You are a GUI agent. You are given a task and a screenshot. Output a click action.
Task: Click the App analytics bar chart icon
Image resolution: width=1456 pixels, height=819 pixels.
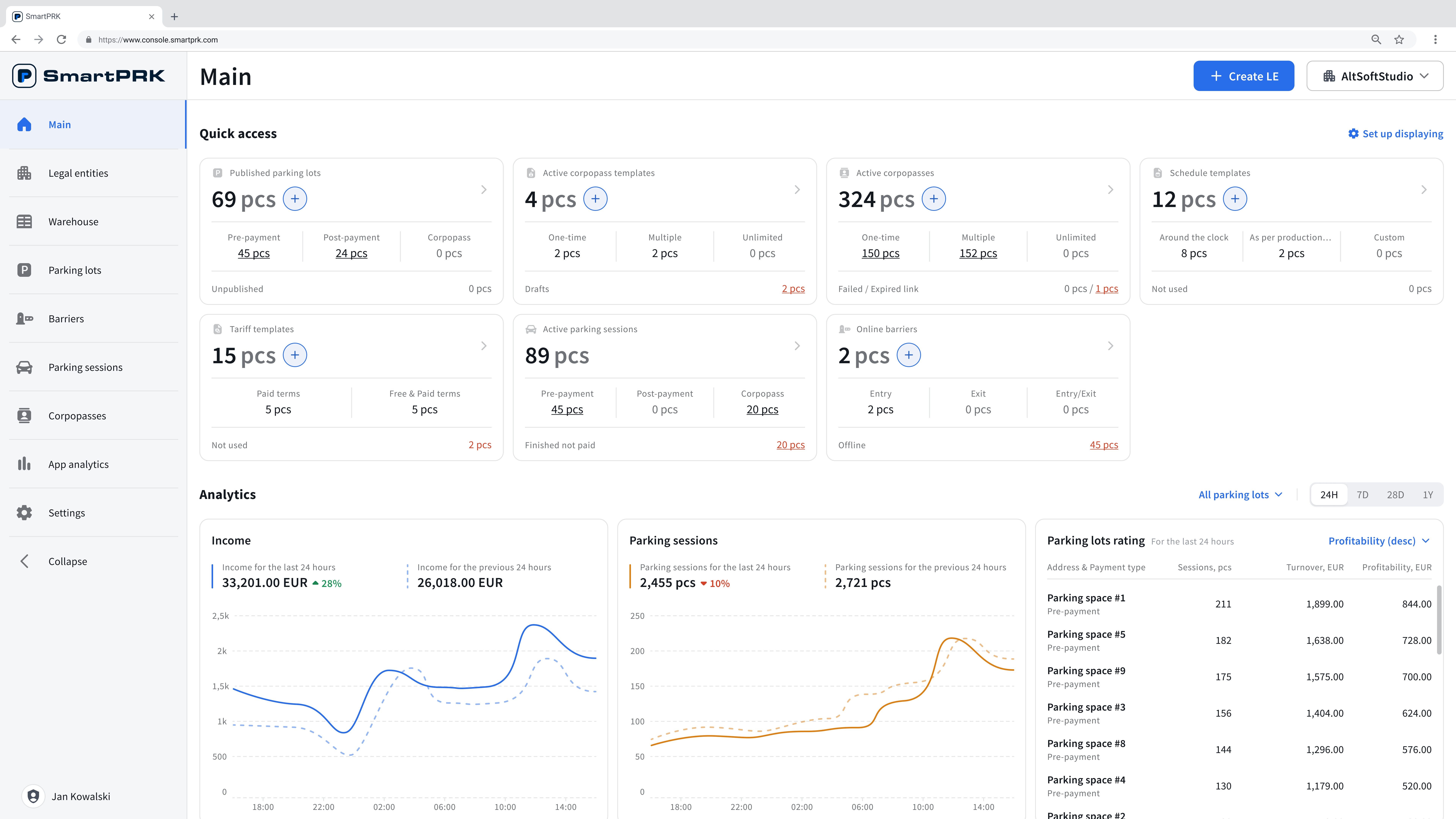point(24,464)
